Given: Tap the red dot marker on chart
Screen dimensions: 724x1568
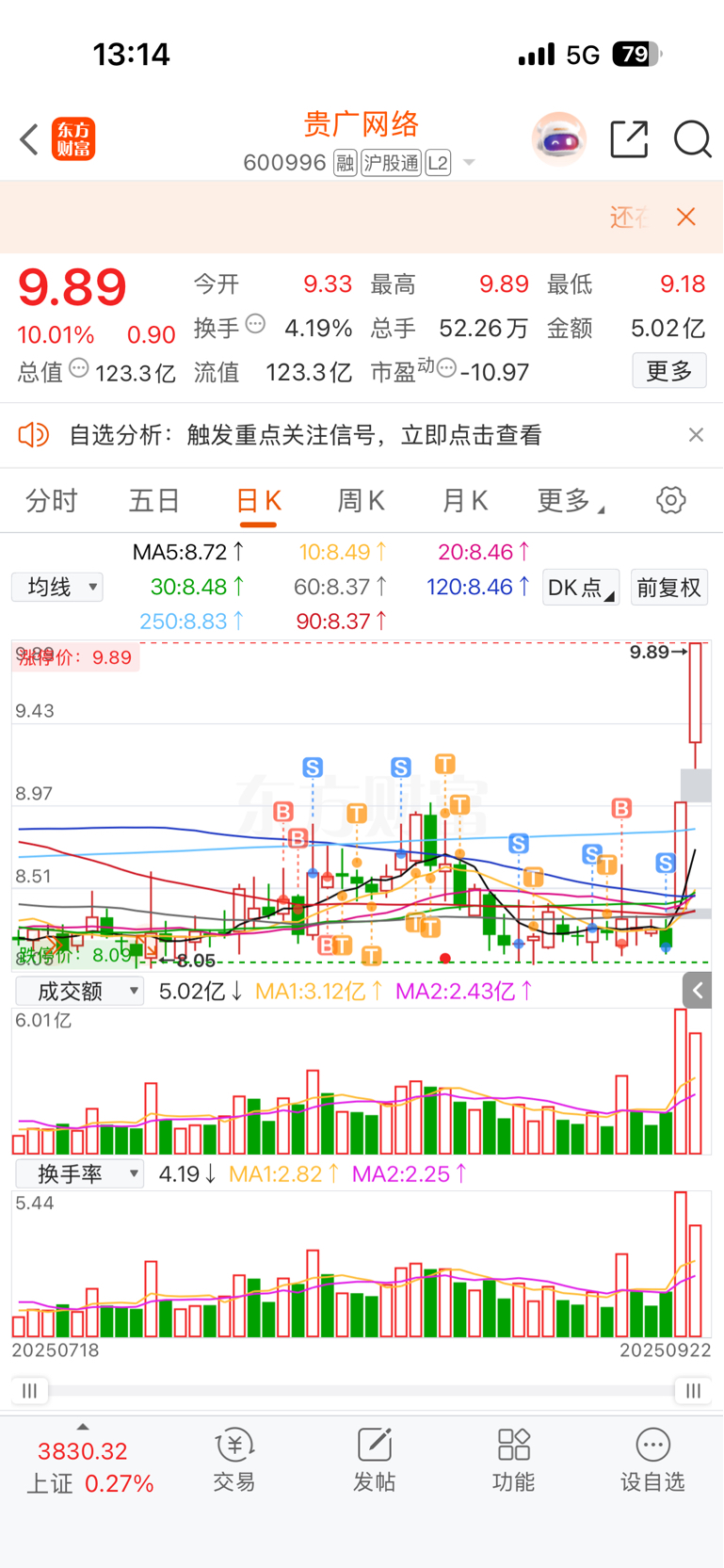Looking at the screenshot, I should pyautogui.click(x=445, y=959).
